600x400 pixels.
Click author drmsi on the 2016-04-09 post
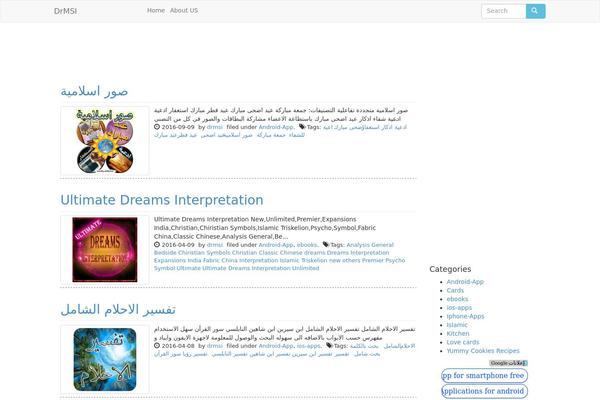click(x=215, y=245)
